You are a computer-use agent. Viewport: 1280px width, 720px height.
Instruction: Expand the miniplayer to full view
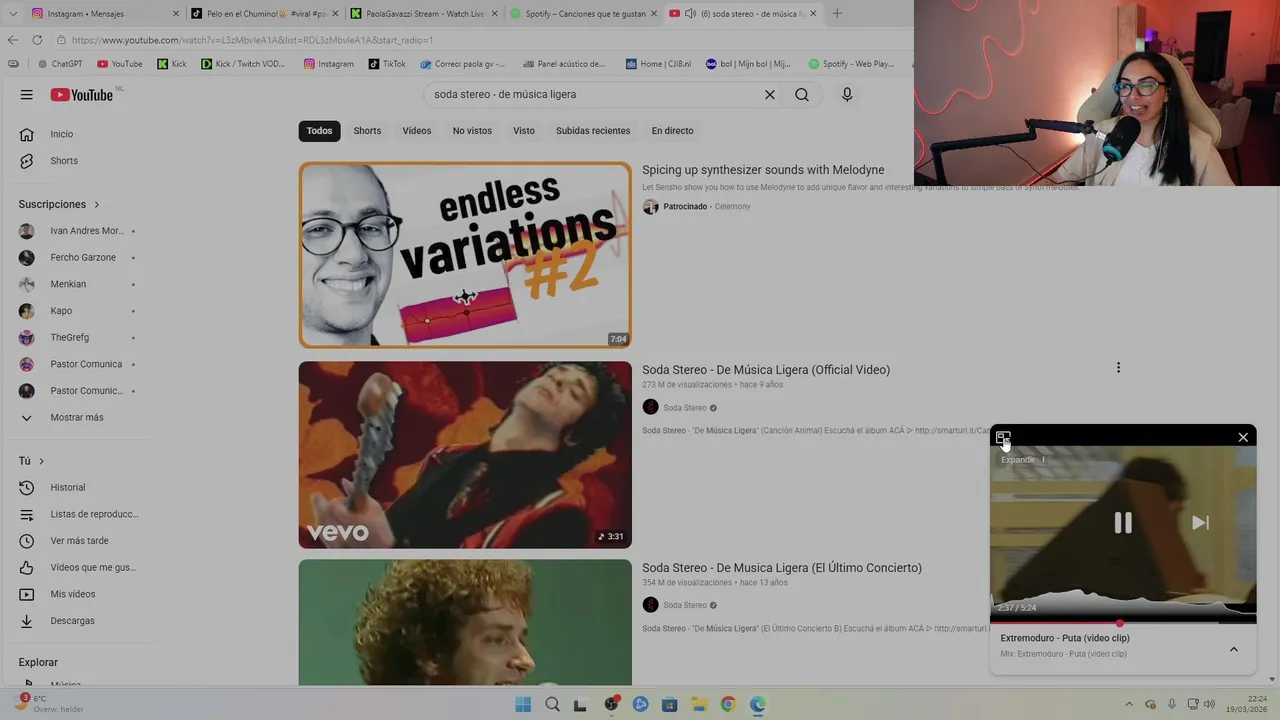[x=1003, y=437]
